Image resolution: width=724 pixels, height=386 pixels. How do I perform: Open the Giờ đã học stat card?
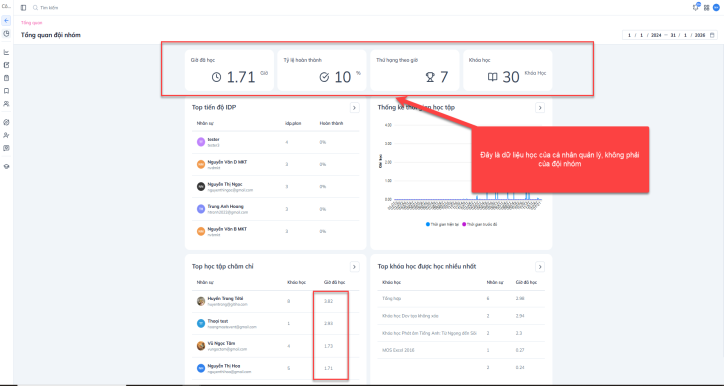coord(229,70)
